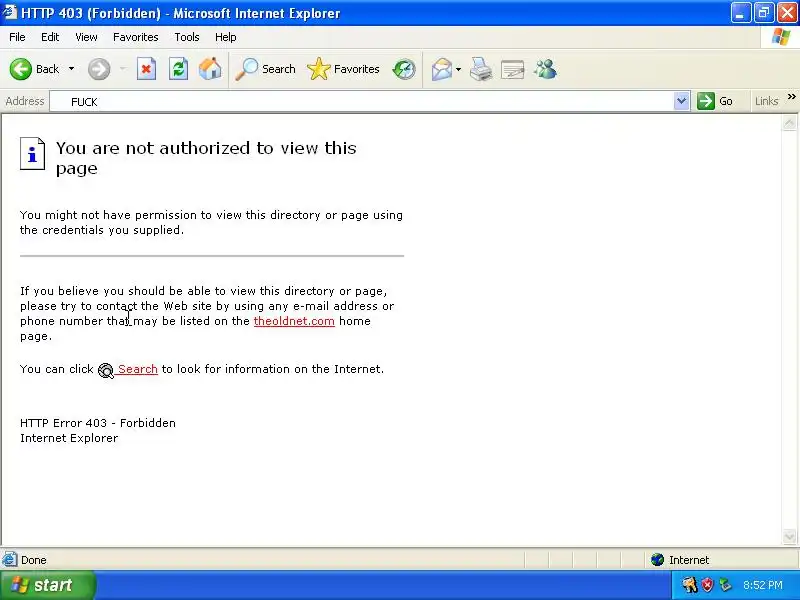Expand the Mail button dropdown arrow

[x=458, y=69]
